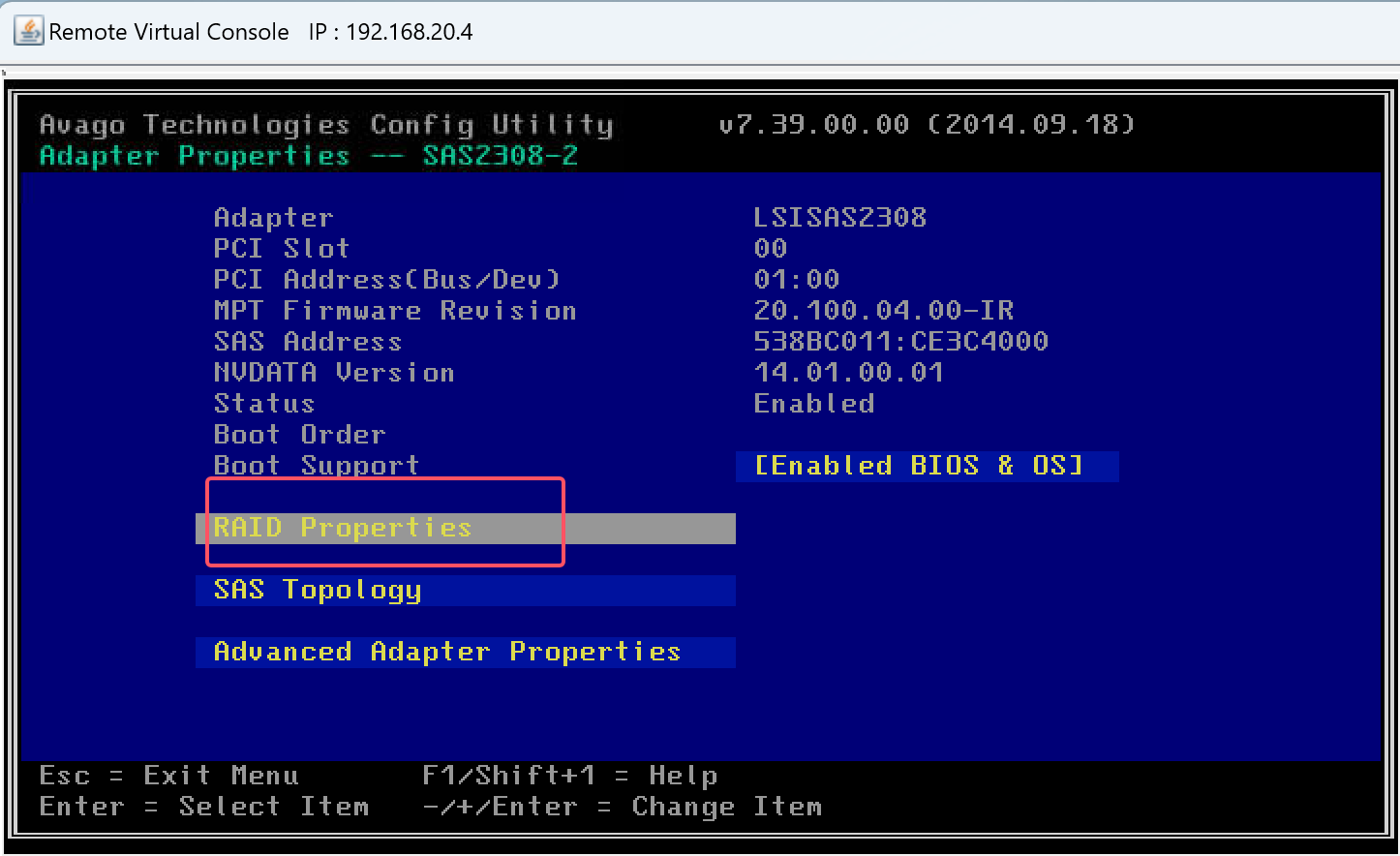Click the Esc = Exit Menu hint
1400x856 pixels.
169,776
